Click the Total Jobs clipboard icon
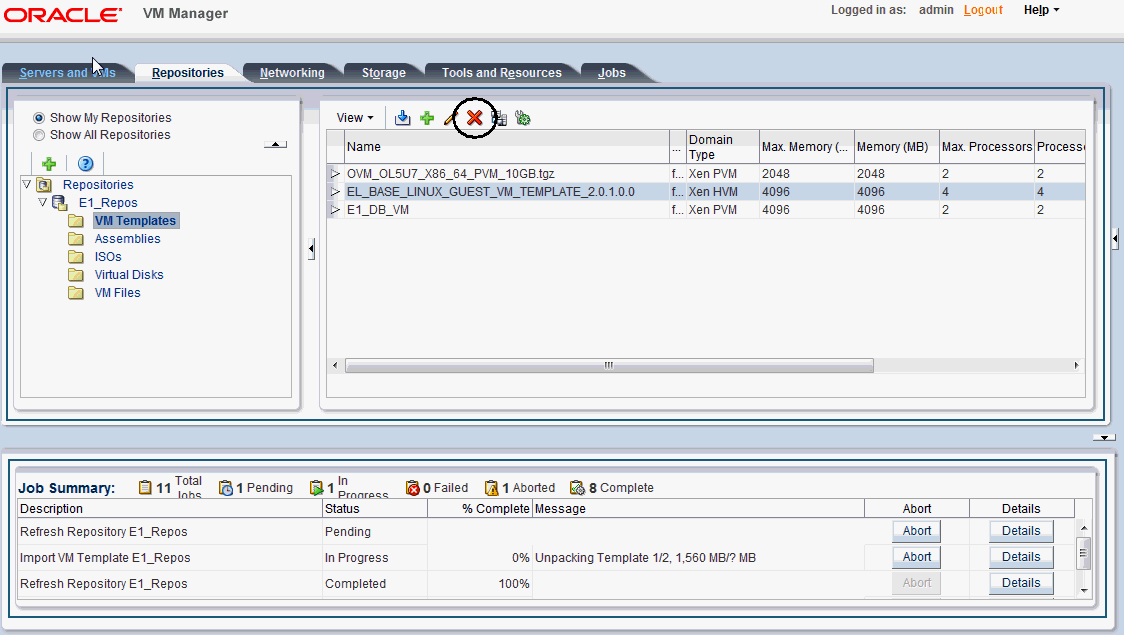1124x635 pixels. coord(145,487)
